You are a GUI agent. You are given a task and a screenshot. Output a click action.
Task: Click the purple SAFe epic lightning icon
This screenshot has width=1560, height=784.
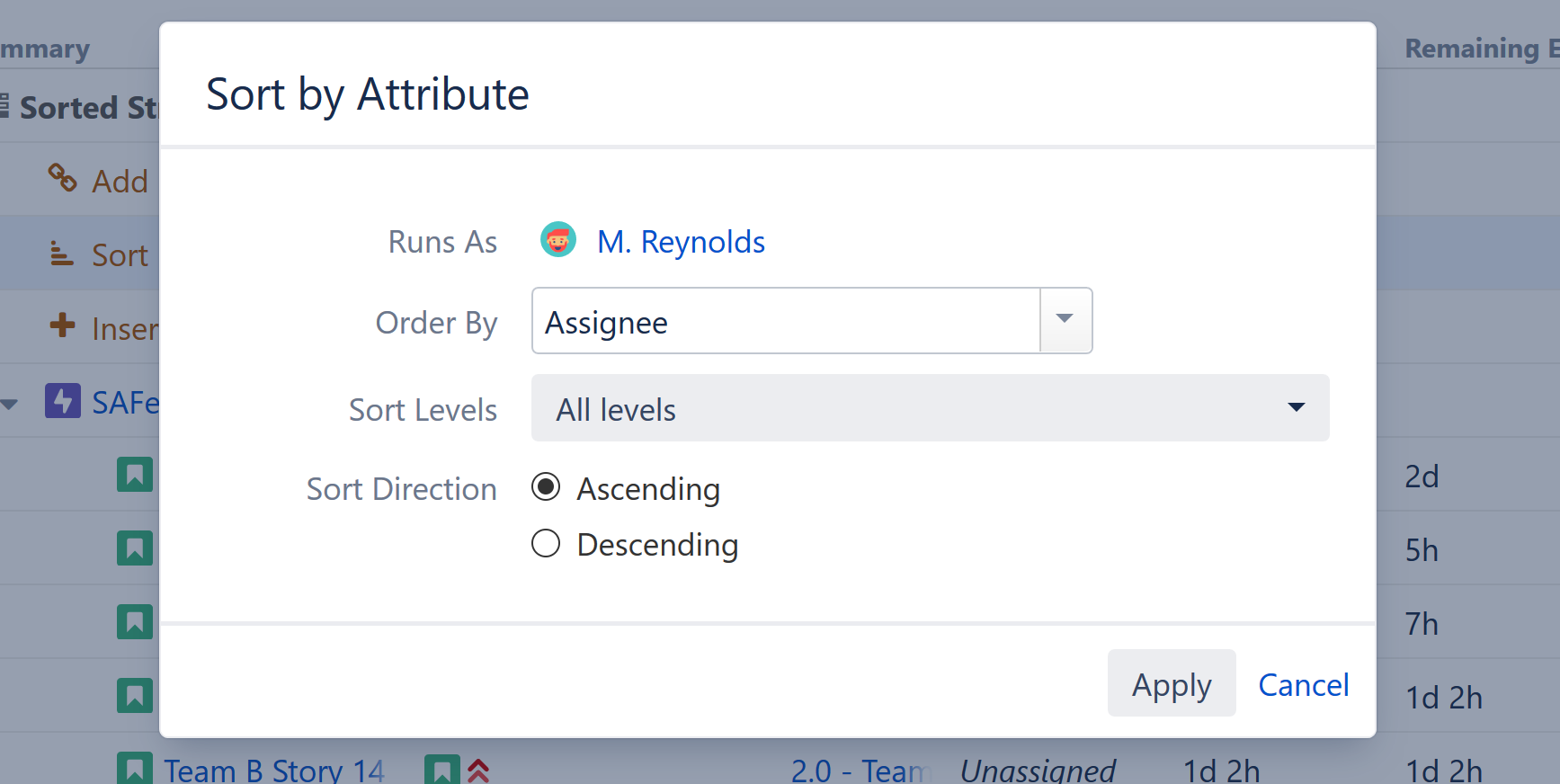coord(63,401)
